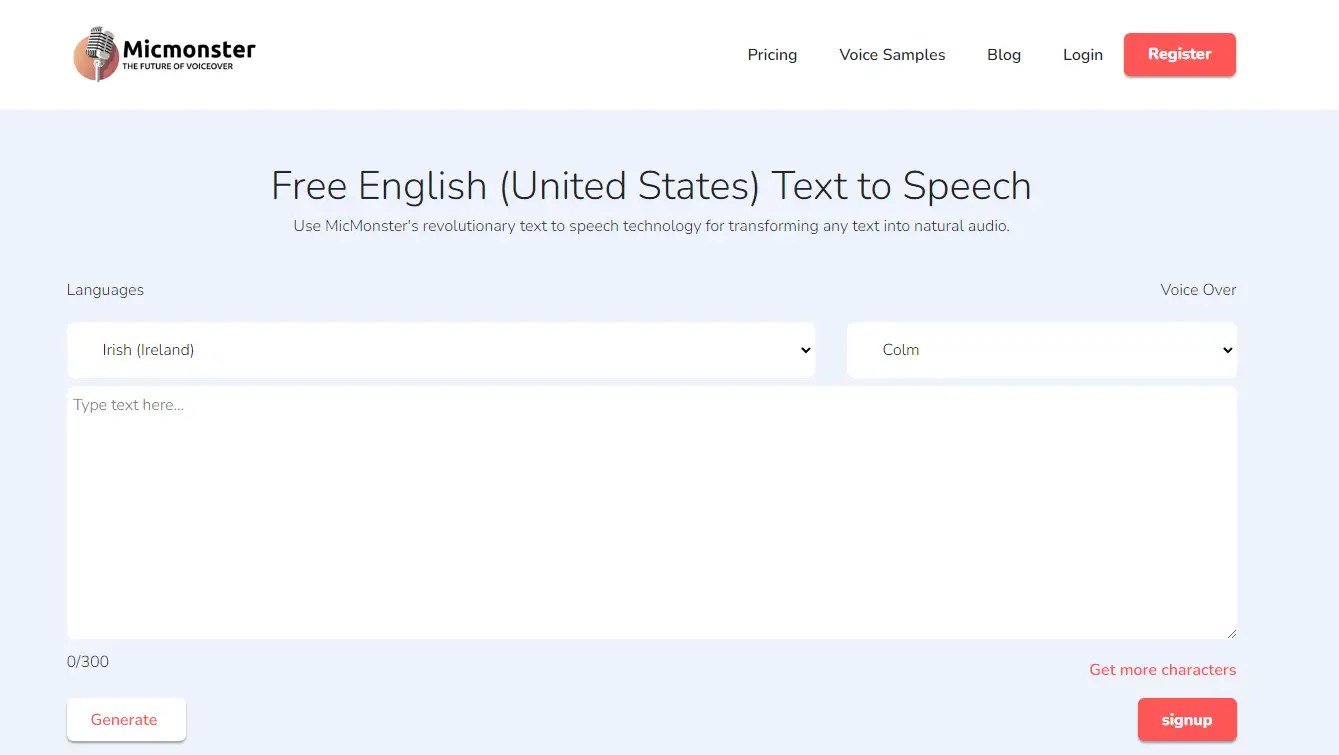Click the textarea resize handle at bottom-right corner
1339x755 pixels.
(x=1231, y=631)
